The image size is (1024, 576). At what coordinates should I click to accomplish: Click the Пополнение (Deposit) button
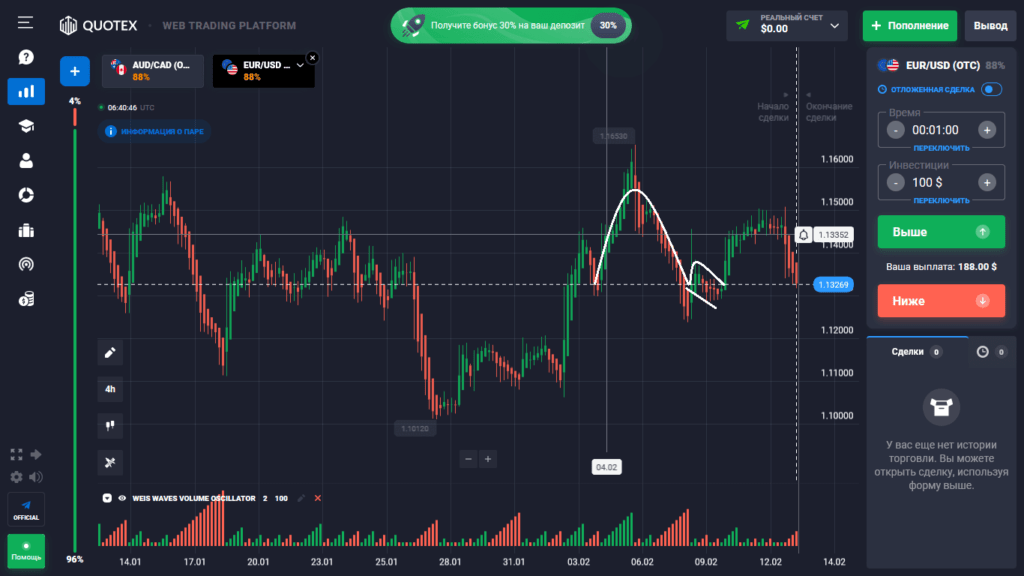909,25
